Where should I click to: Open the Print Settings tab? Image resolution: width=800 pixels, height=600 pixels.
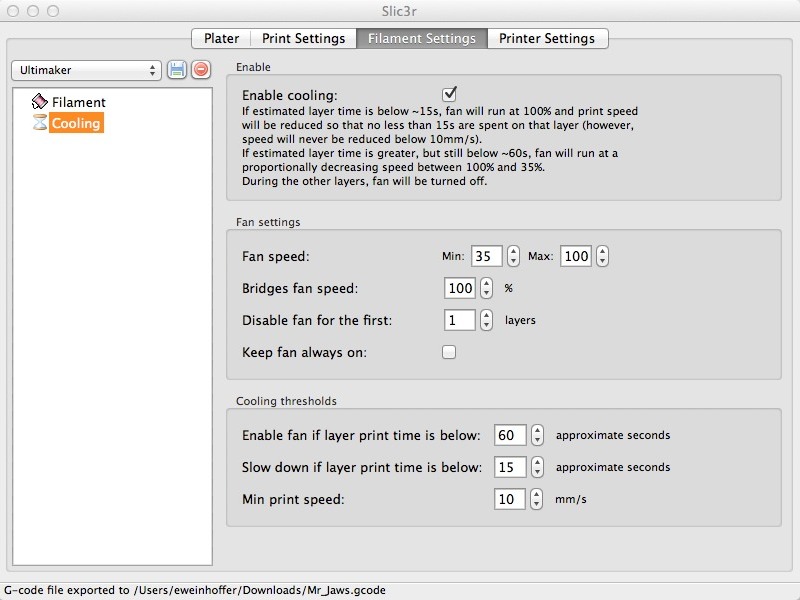(304, 38)
